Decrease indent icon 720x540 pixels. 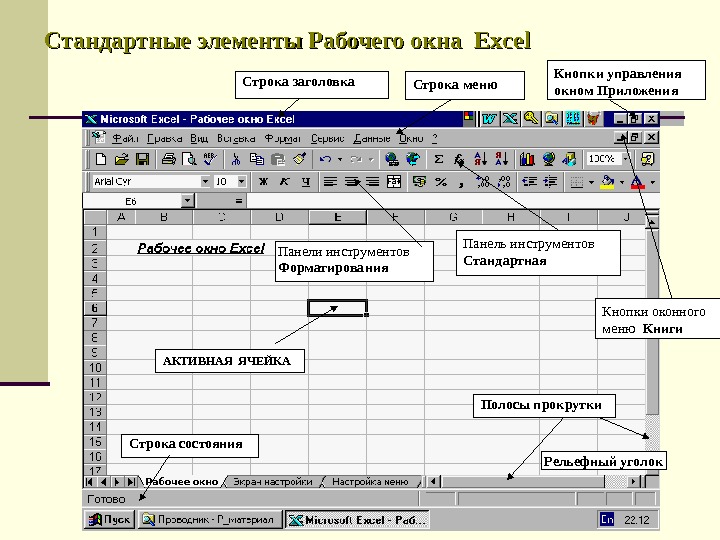click(529, 182)
